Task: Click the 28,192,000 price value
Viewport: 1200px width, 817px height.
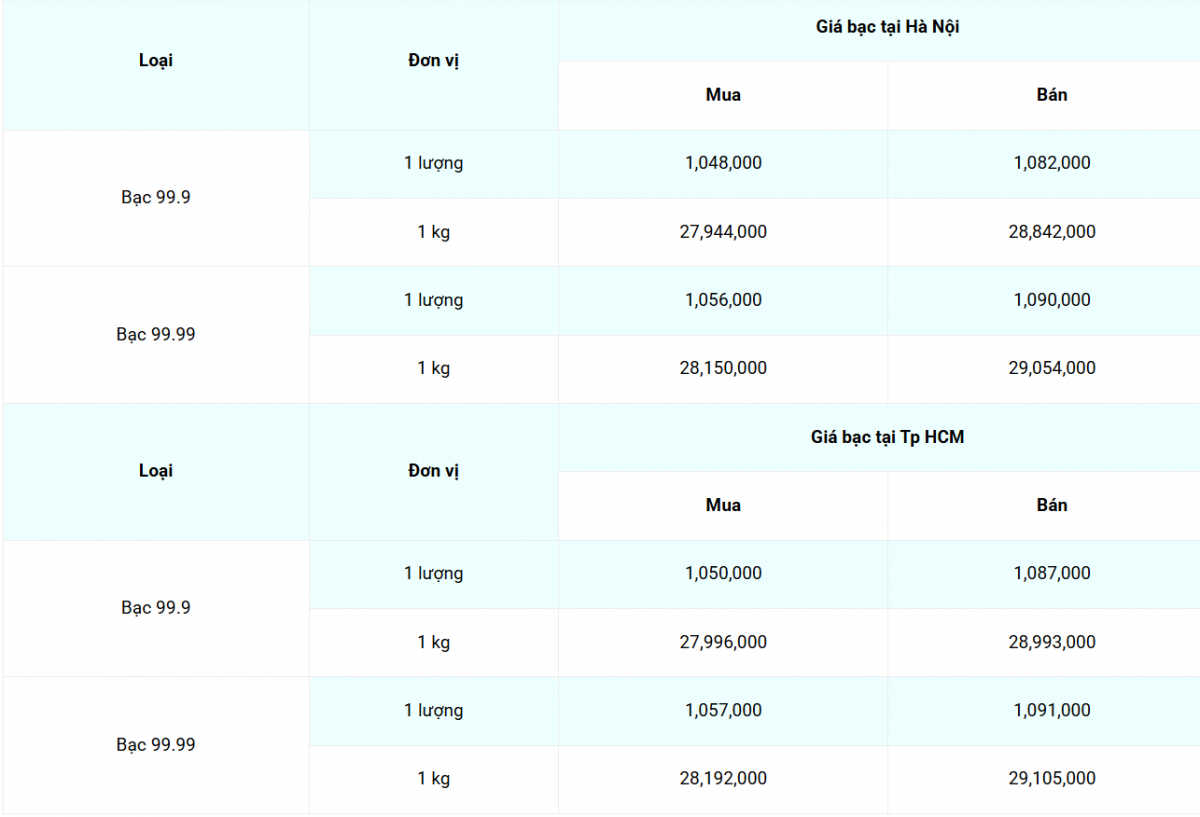Action: [x=723, y=778]
